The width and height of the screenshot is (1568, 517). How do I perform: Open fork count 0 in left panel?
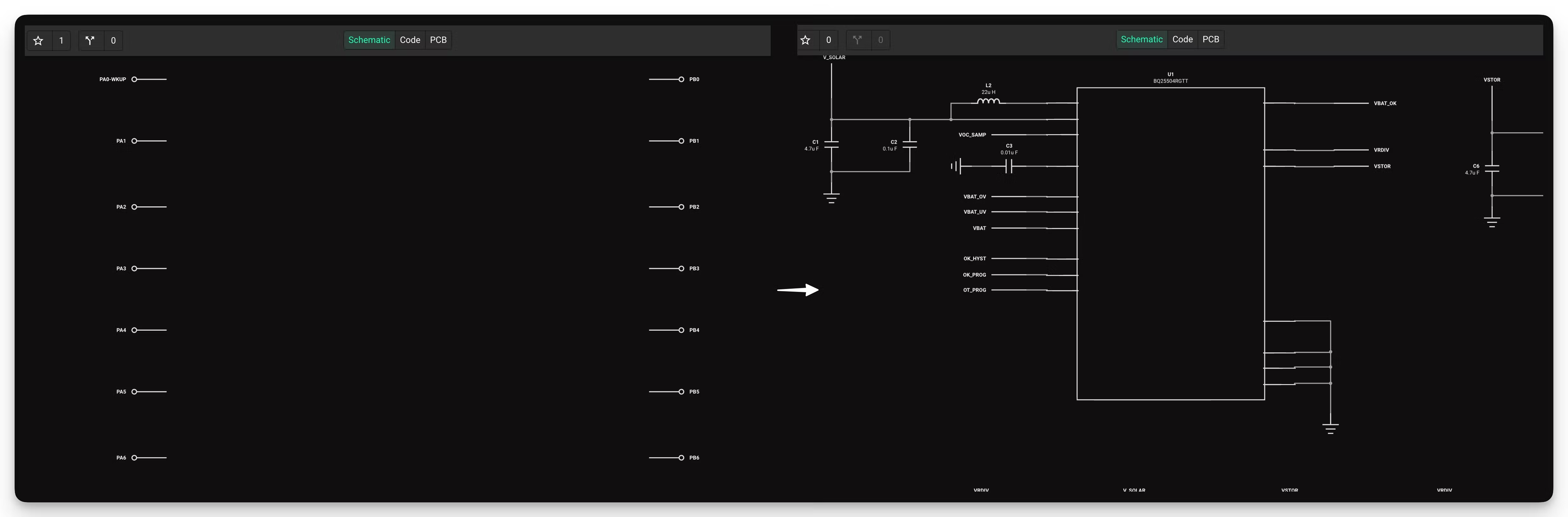113,40
